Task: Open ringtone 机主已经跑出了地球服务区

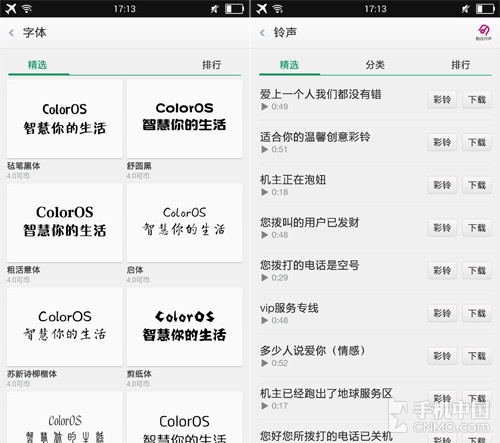Action: (326, 393)
